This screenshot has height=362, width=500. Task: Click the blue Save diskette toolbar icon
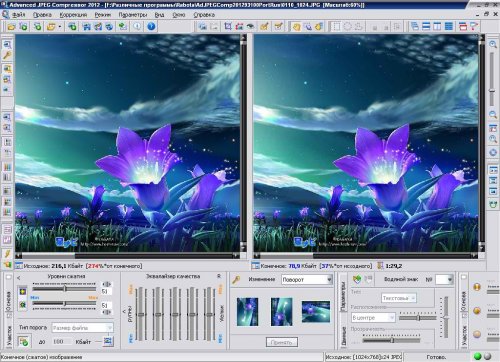click(86, 27)
